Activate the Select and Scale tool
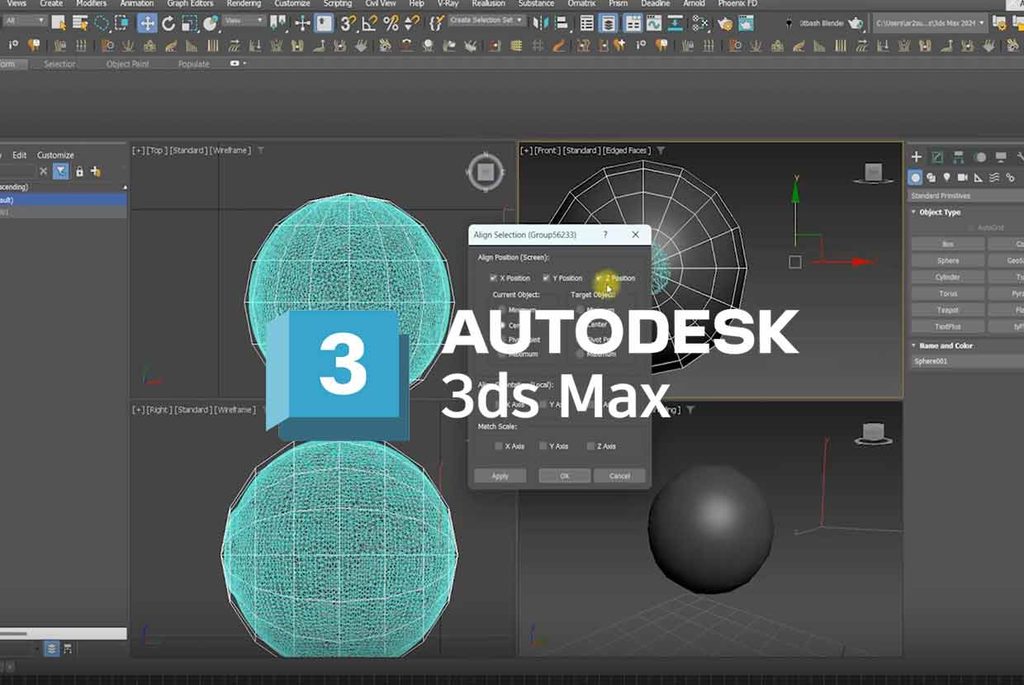1024x685 pixels. pyautogui.click(x=189, y=24)
